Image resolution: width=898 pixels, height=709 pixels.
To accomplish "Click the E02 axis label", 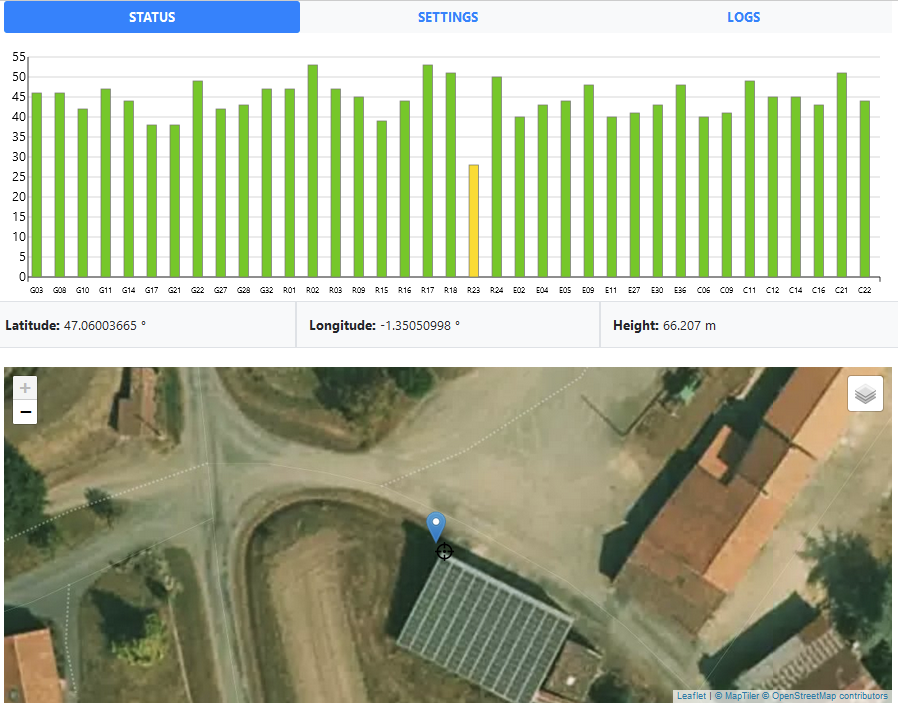I will [519, 290].
